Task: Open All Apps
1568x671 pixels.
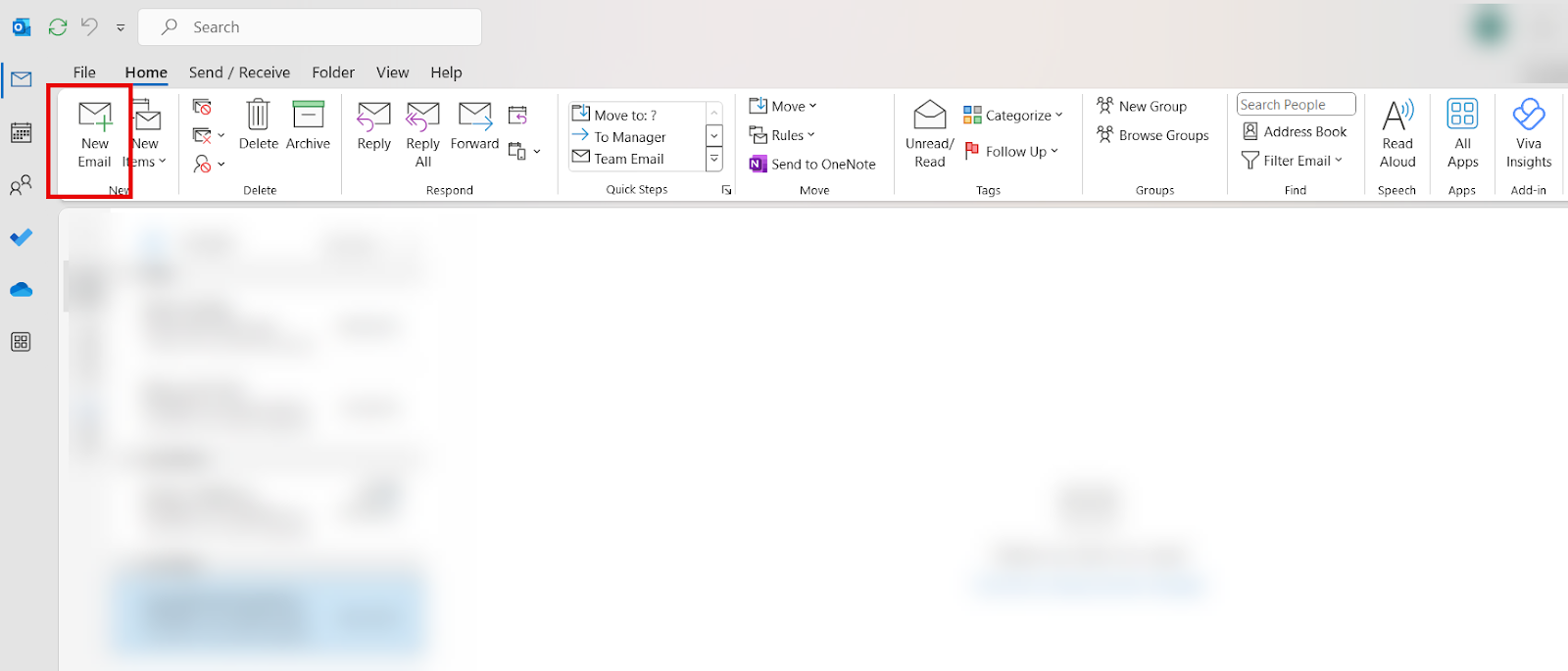Action: point(1462,134)
